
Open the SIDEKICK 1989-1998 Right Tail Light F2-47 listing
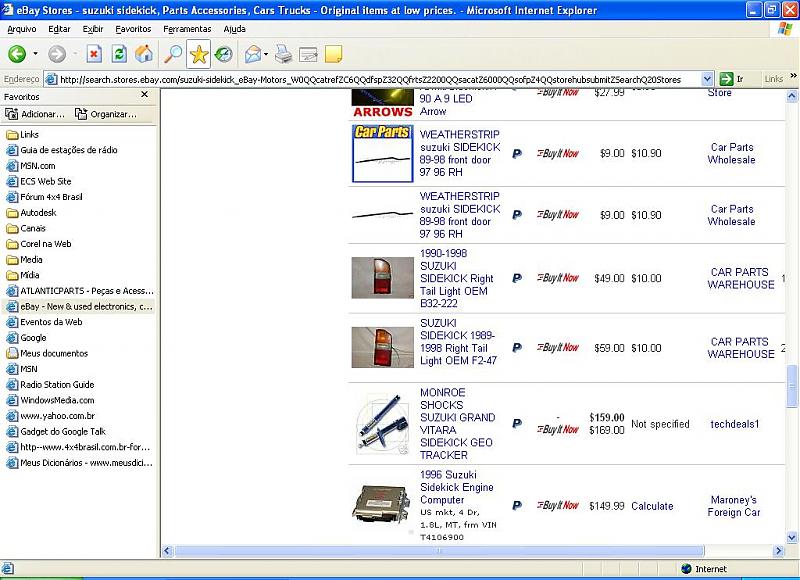pyautogui.click(x=458, y=342)
